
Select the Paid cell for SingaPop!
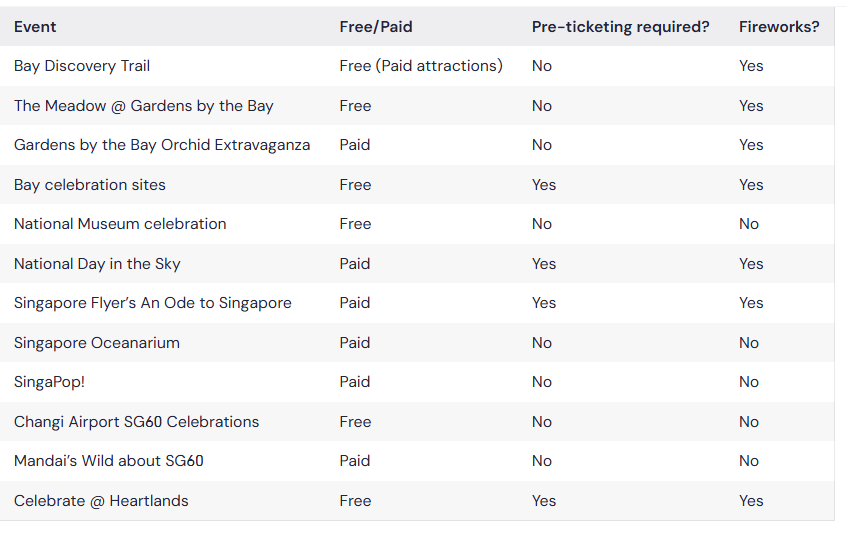click(355, 382)
